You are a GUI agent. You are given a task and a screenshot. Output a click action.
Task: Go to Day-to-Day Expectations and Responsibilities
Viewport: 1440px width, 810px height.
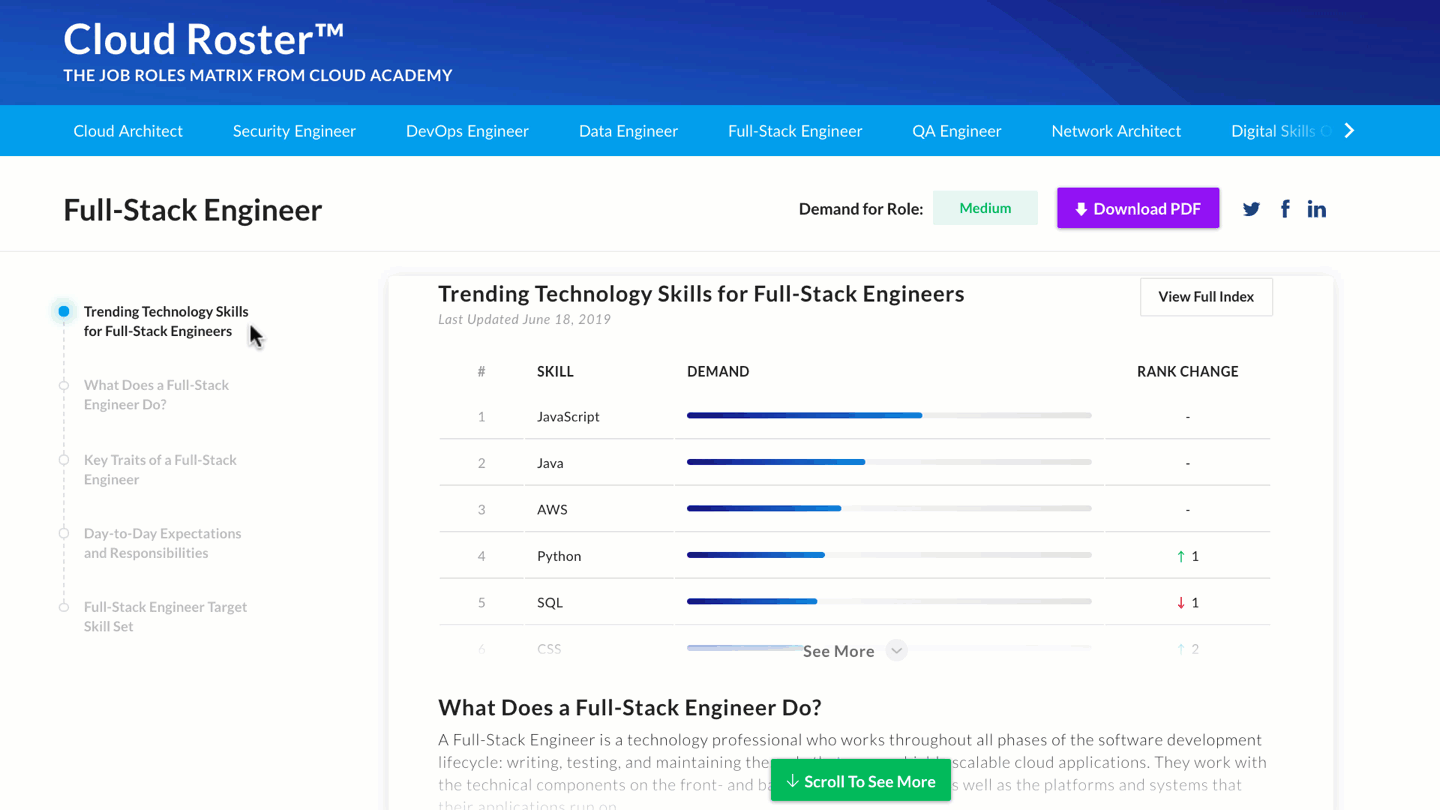coord(162,543)
